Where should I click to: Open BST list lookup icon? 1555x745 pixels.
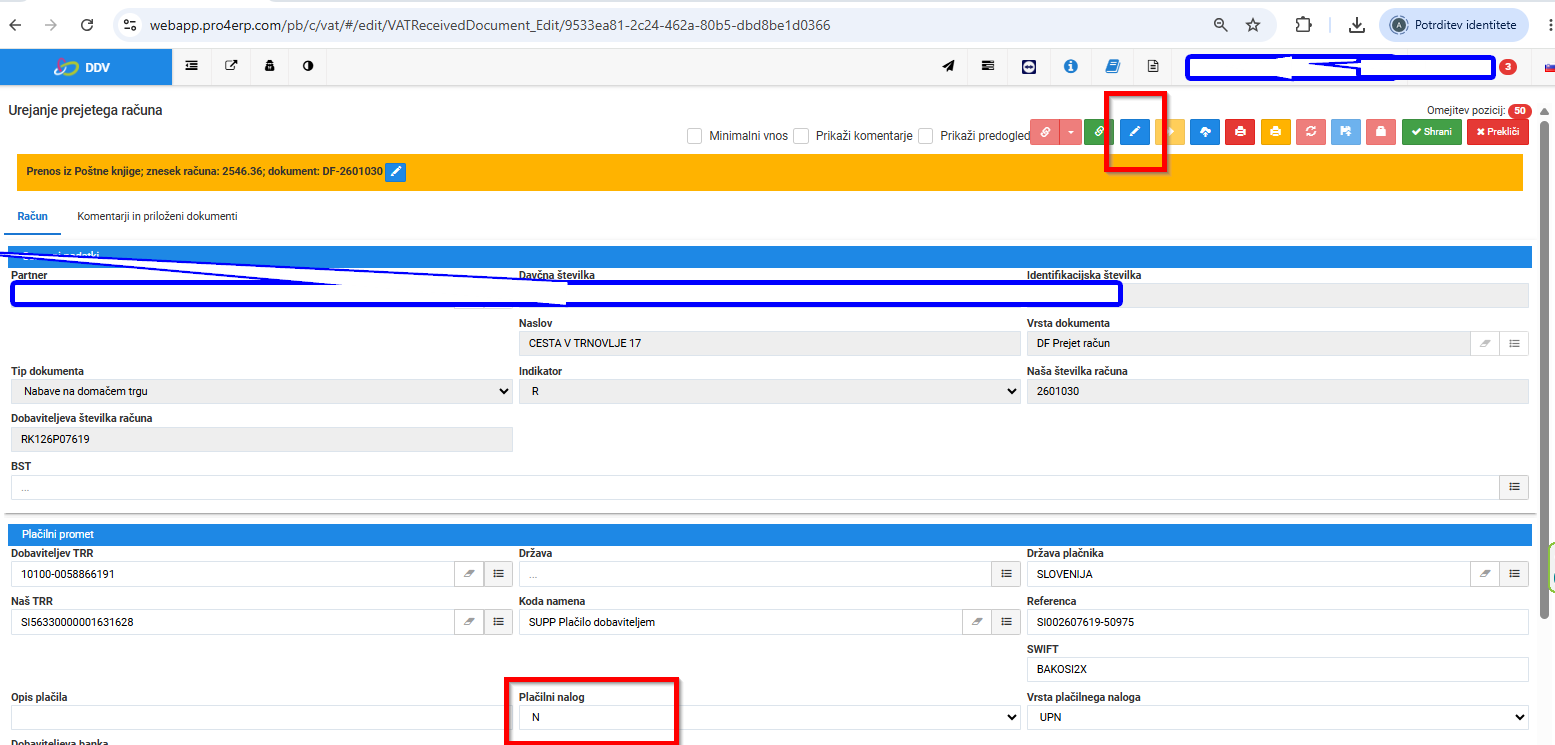point(1514,487)
